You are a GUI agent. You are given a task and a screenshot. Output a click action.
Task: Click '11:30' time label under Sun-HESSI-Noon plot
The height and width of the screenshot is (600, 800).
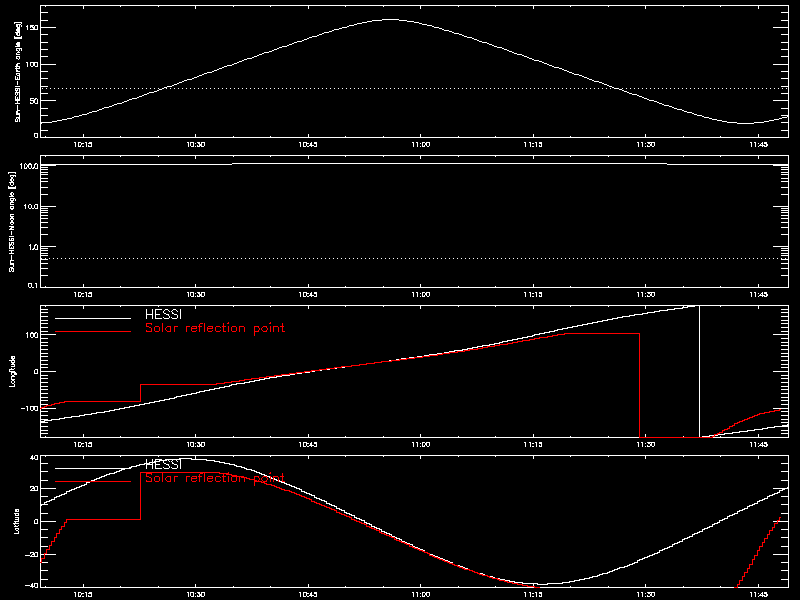click(646, 295)
